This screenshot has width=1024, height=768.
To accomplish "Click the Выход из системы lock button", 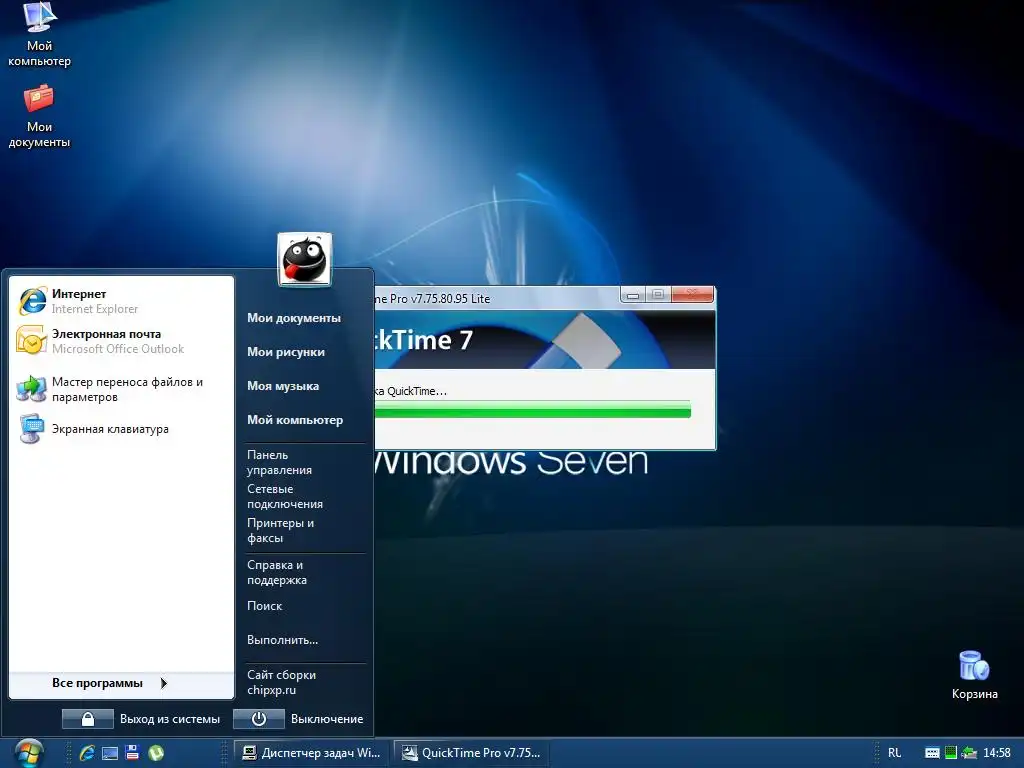I will (88, 719).
